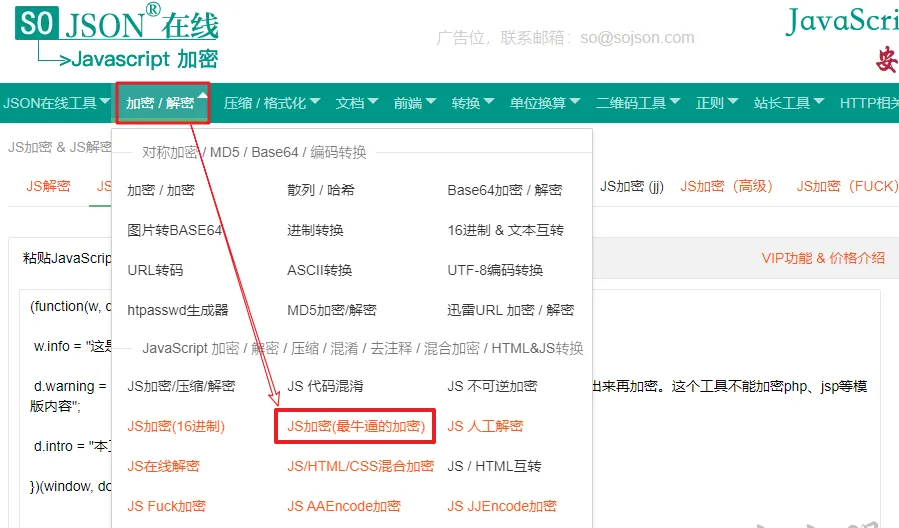The image size is (899, 528).
Task: Select 图片转BASE64 menu item
Action: pyautogui.click(x=174, y=230)
